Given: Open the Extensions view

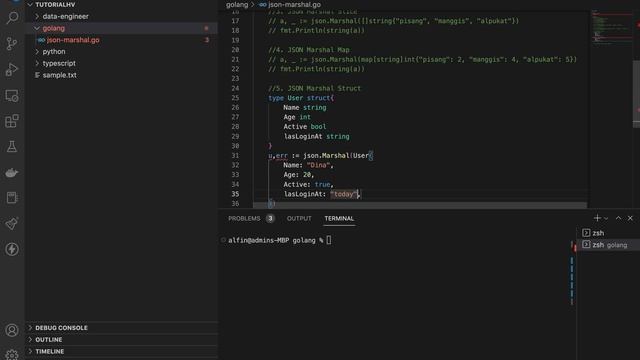Looking at the screenshot, I should coord(12,121).
